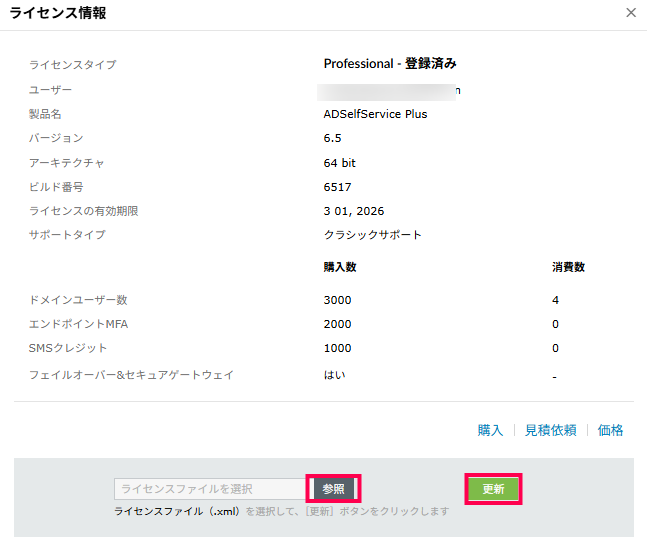This screenshot has height=549, width=647.
Task: Select the version value 6.5
Action: click(332, 138)
